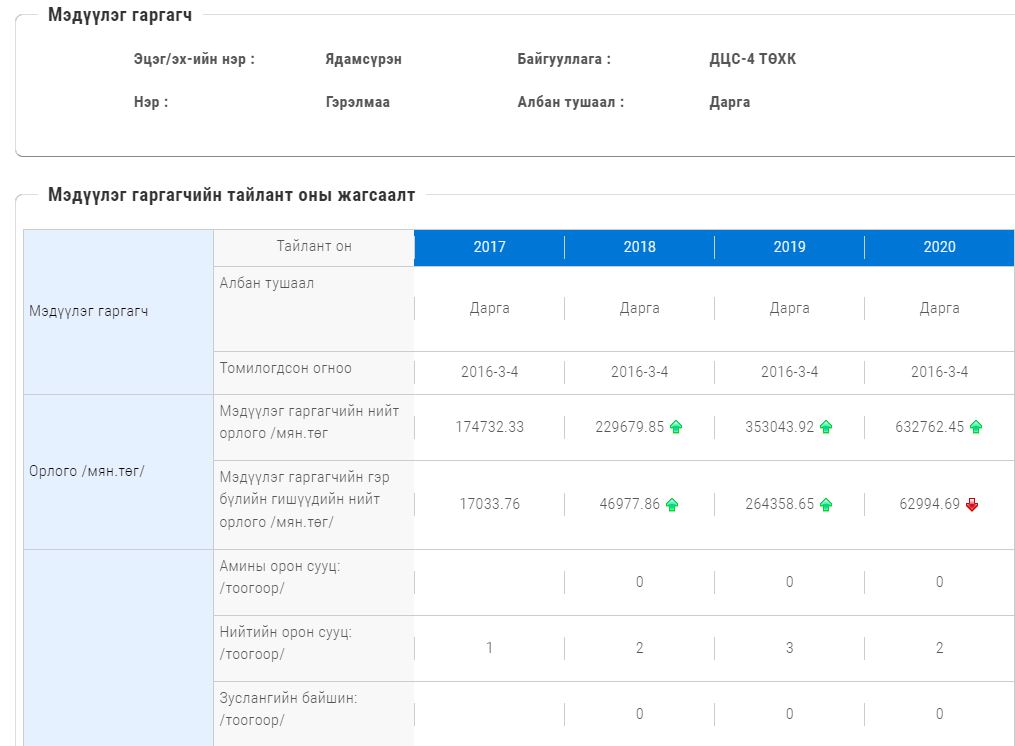1015x746 pixels.
Task: Open the 2019 report year column
Action: (x=790, y=247)
